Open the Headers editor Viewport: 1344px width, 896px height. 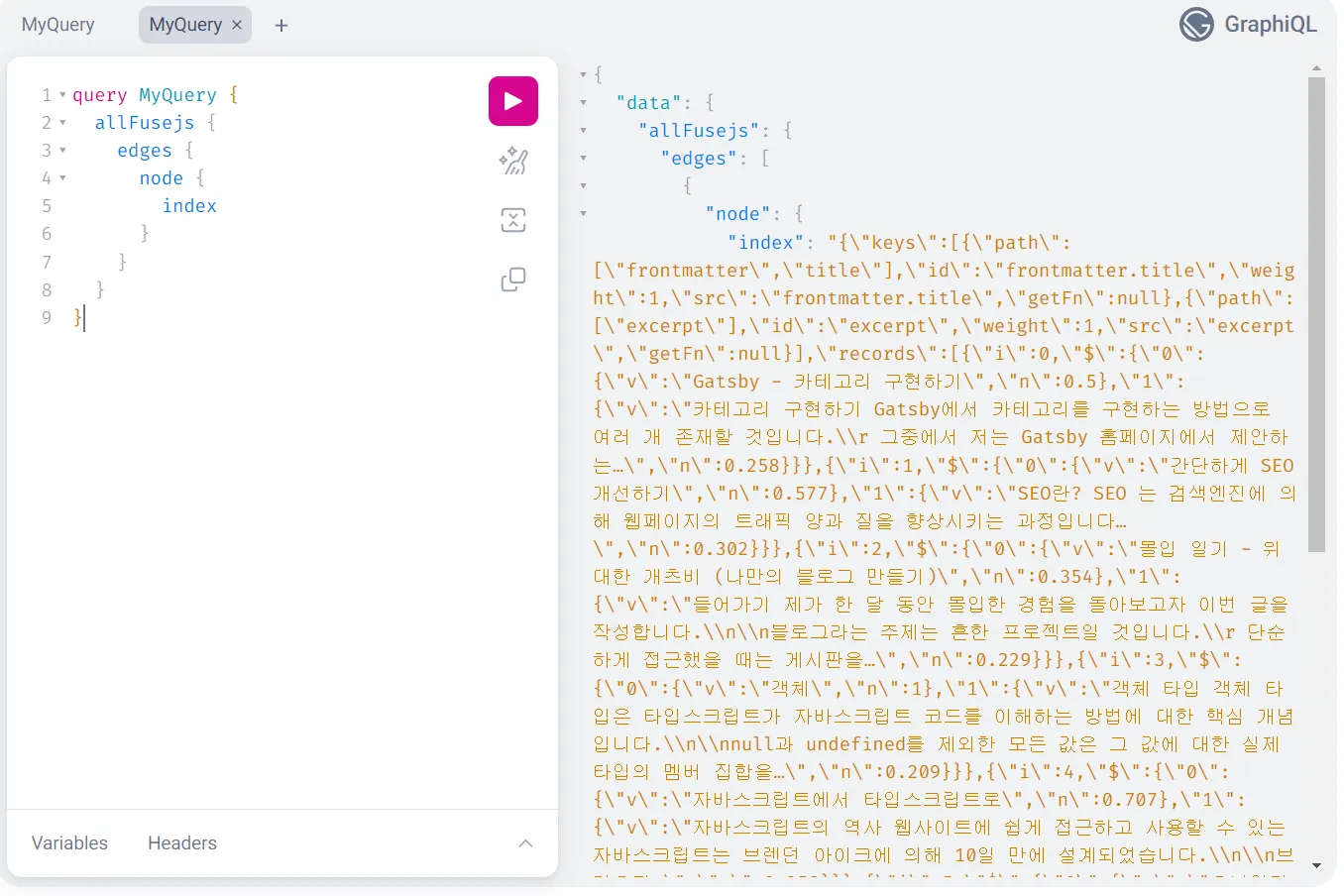pos(181,842)
